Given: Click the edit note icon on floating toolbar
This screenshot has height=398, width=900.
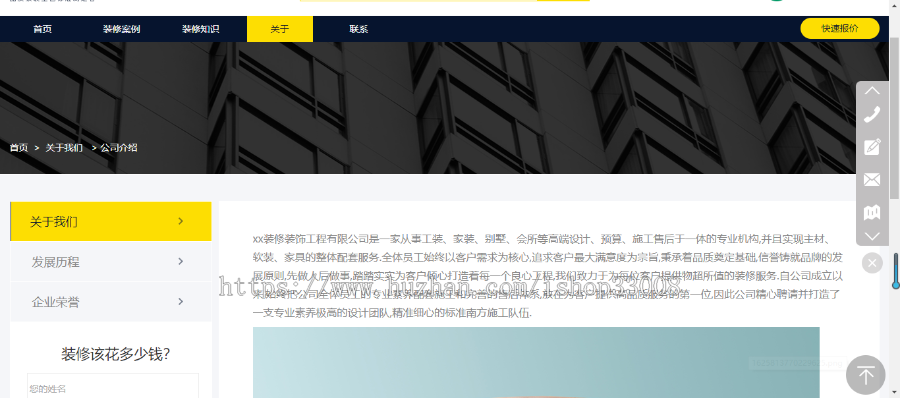Looking at the screenshot, I should coord(872,147).
